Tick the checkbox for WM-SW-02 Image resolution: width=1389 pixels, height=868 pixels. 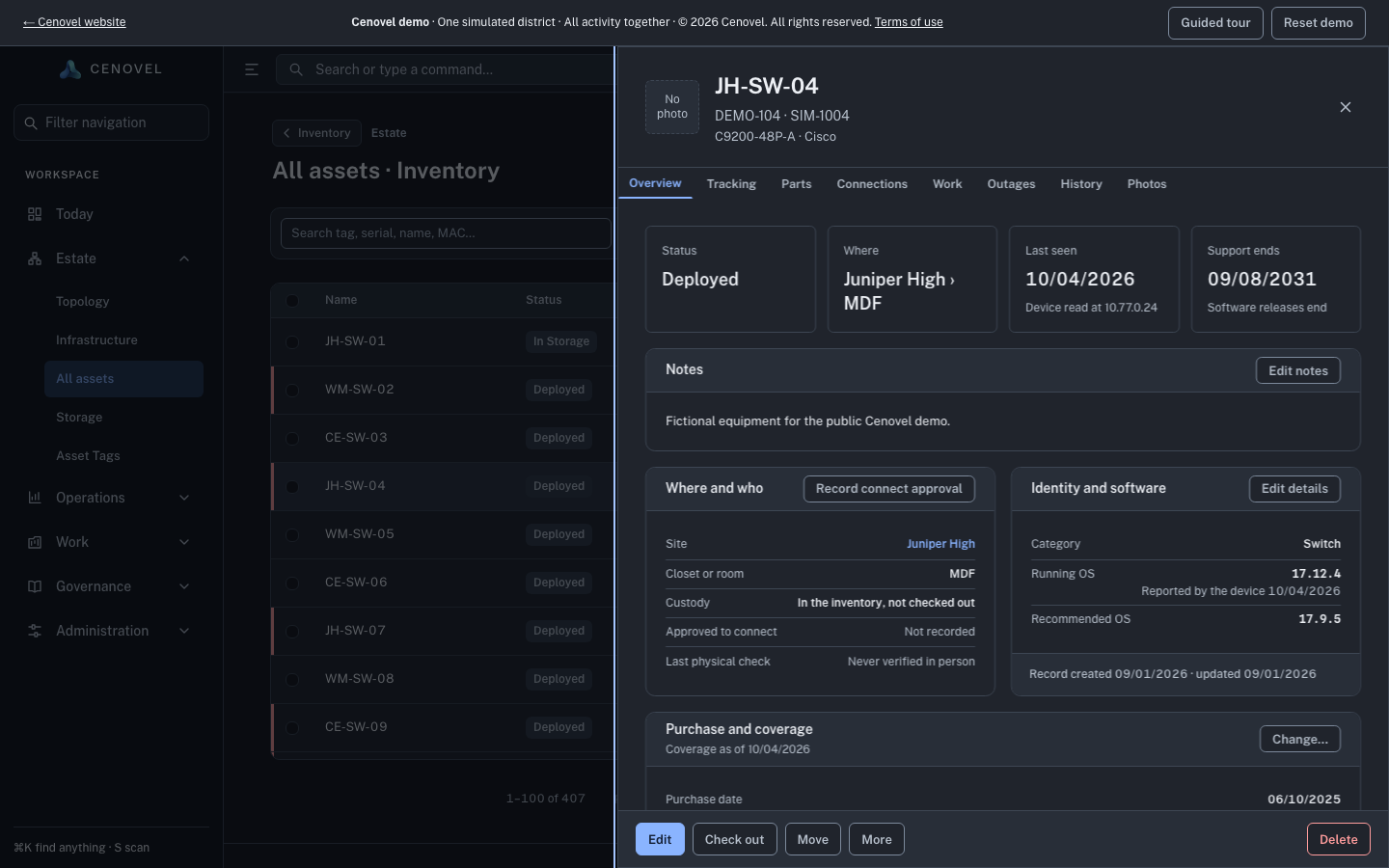[x=292, y=390]
